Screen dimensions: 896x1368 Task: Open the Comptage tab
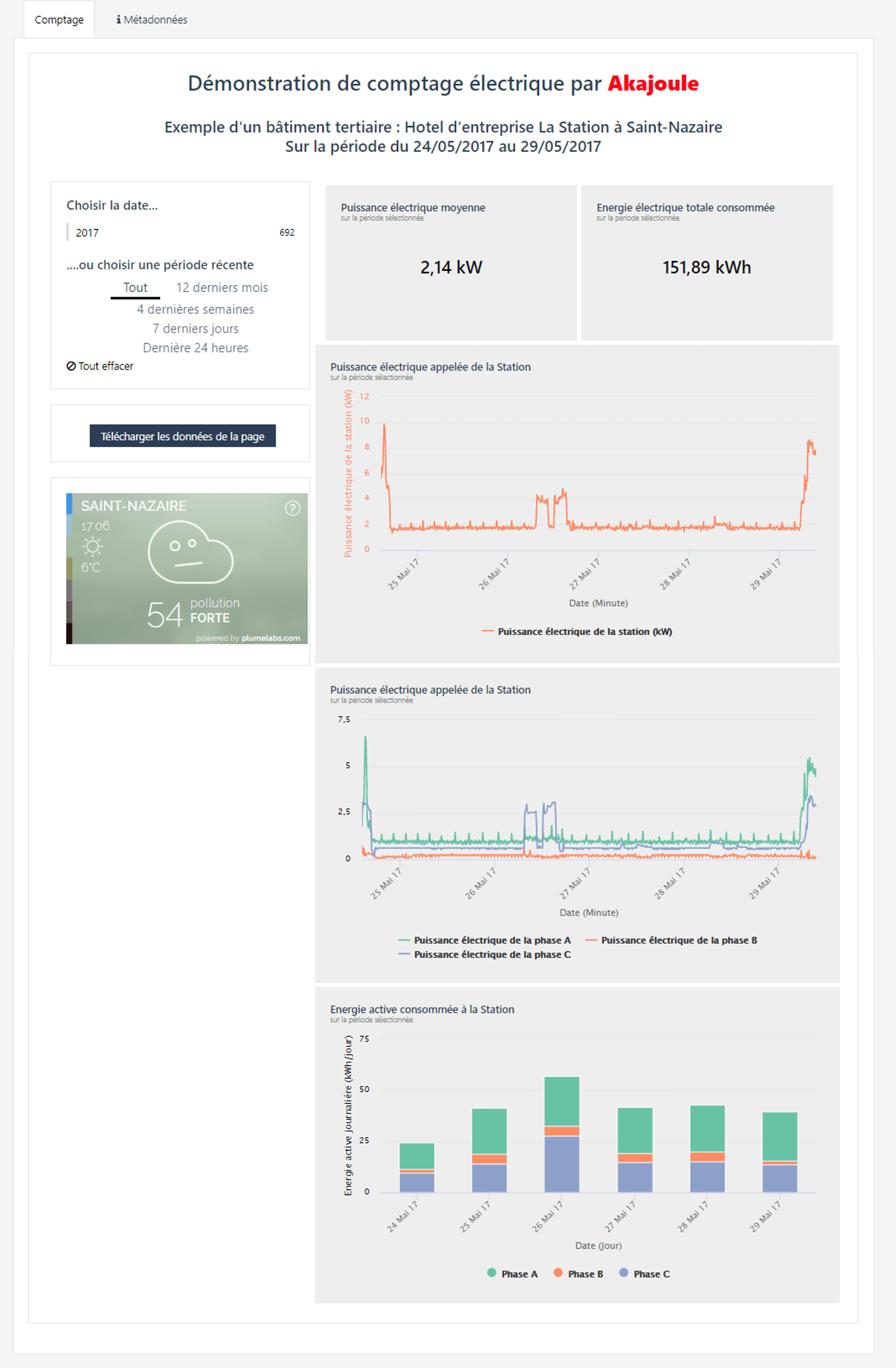59,20
